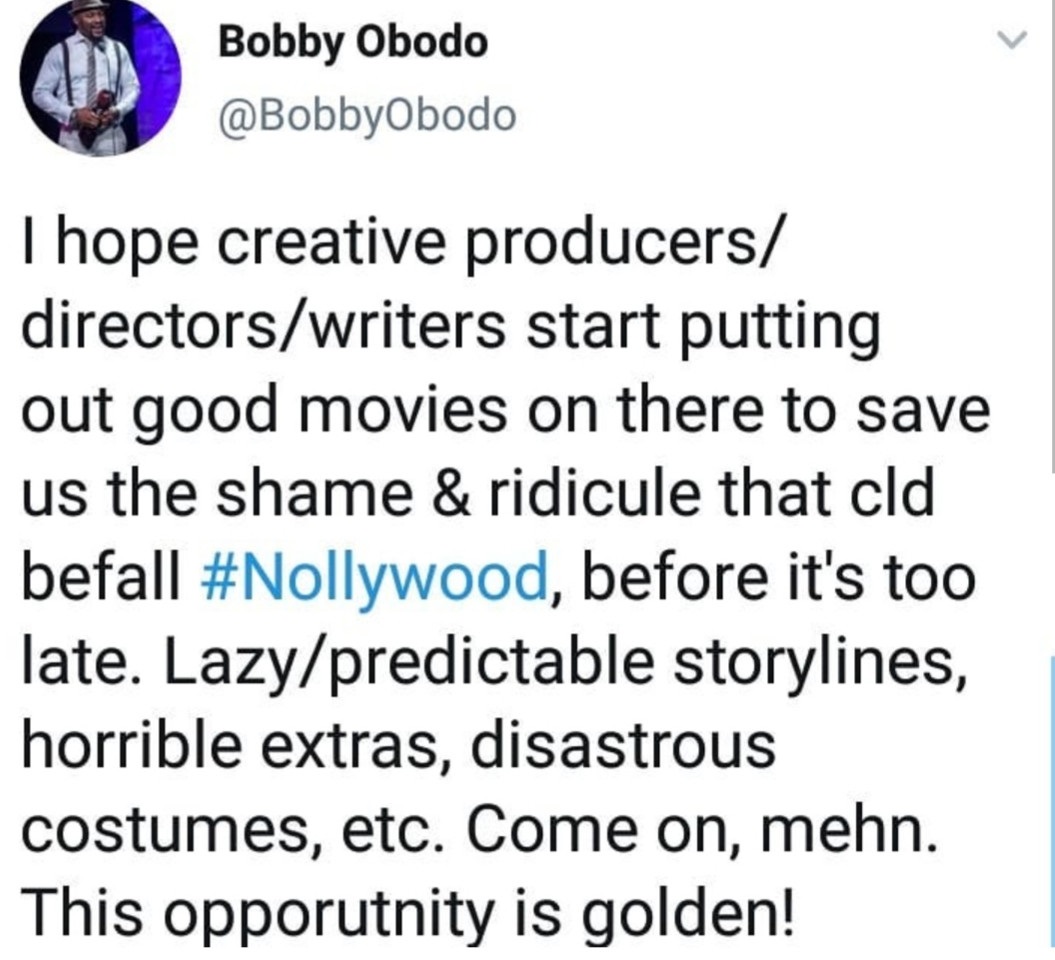The height and width of the screenshot is (960, 1055).
Task: Click the blue vertical bar at right edge
Action: point(1051,800)
